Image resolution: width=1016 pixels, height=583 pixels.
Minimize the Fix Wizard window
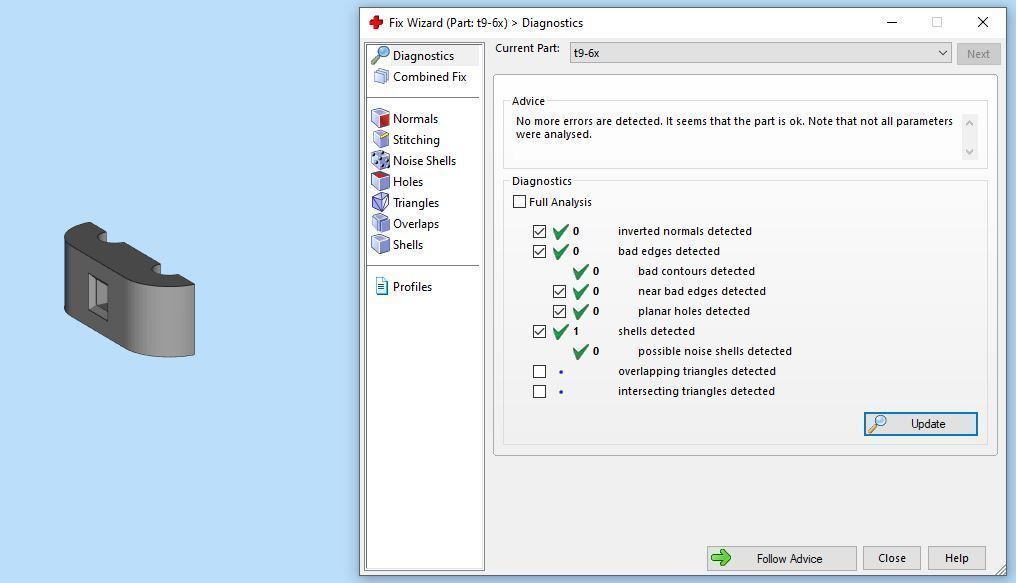[892, 23]
